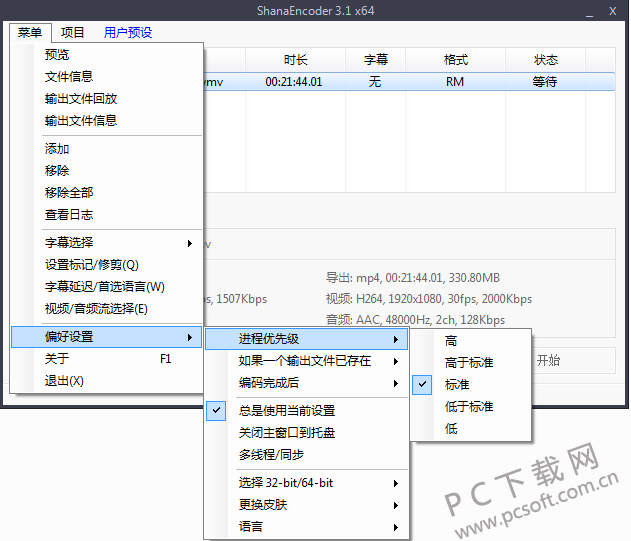This screenshot has width=631, height=541.
Task: Open 查看日志 from menu
Action: point(107,215)
